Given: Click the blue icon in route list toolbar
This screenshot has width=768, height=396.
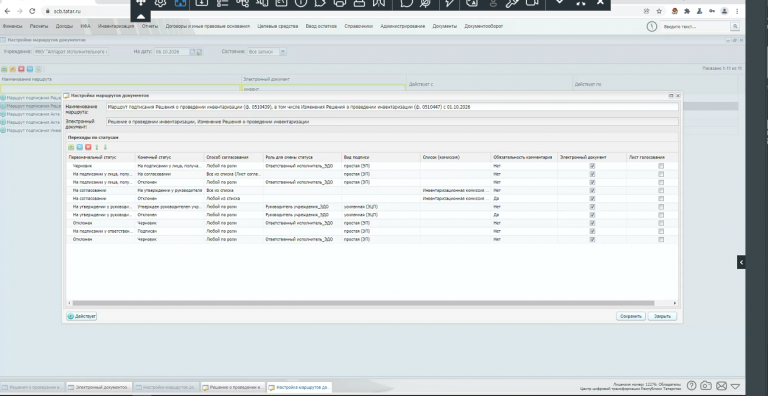Looking at the screenshot, I should [x=30, y=69].
